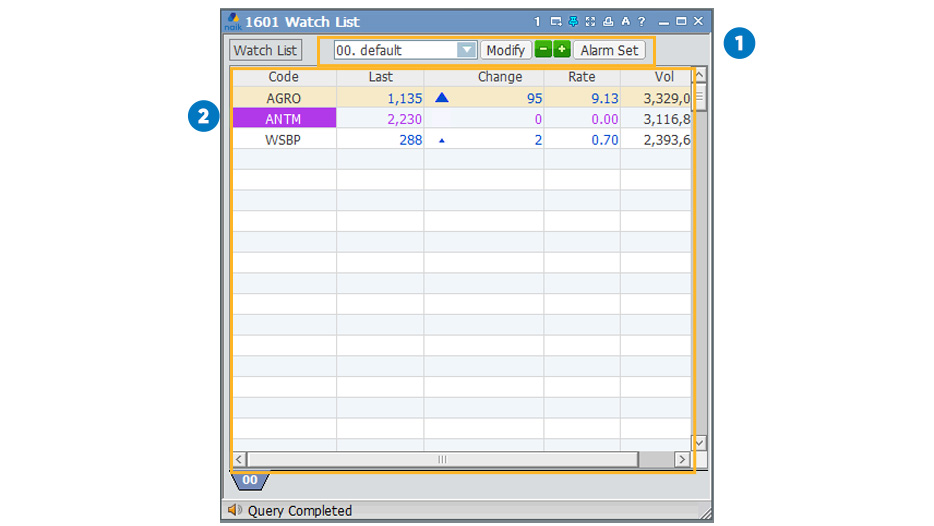Click the pin window icon in title bar
The image size is (934, 526).
tap(573, 21)
